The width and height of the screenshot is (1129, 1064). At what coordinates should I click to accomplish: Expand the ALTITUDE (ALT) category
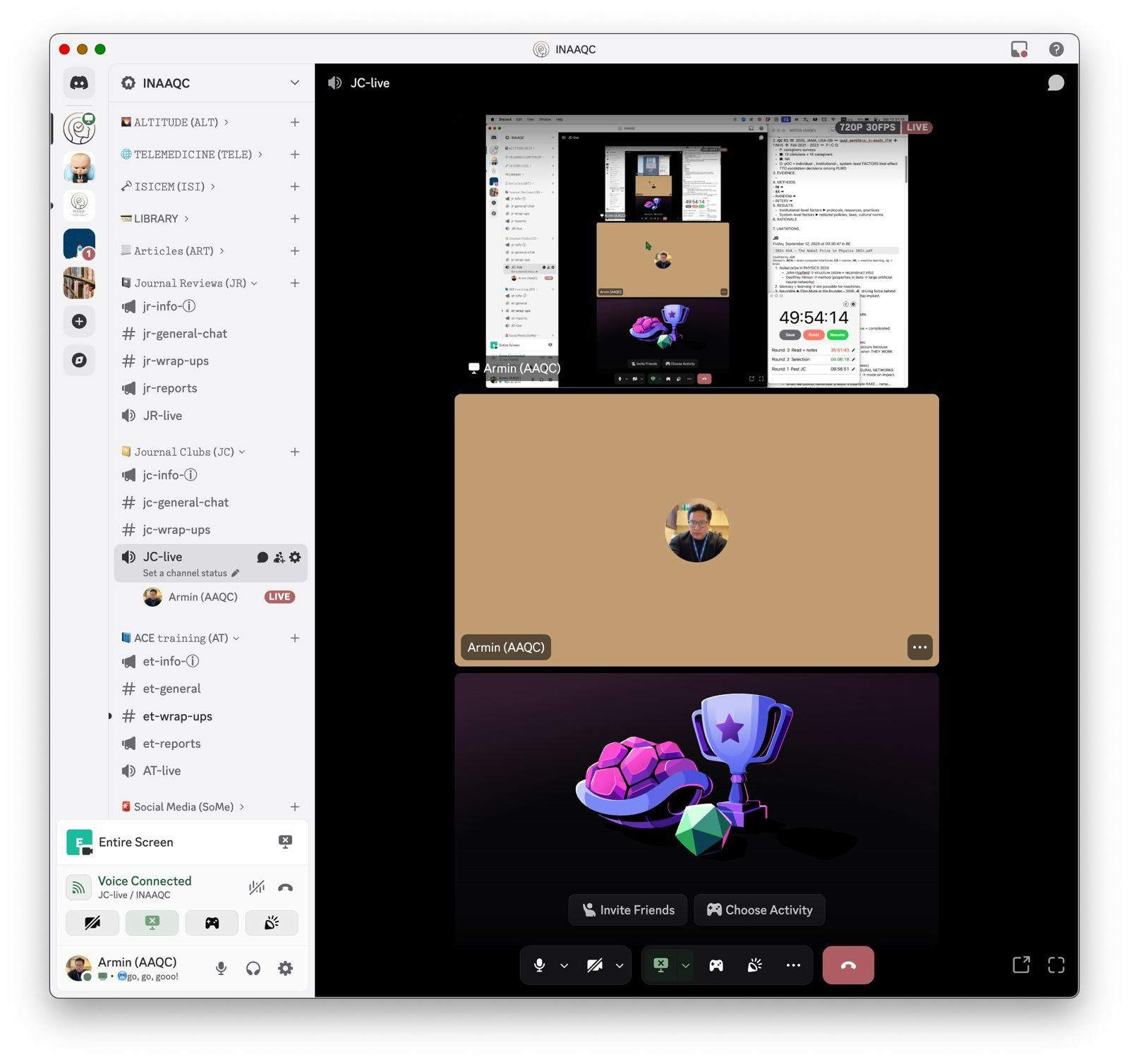[176, 123]
